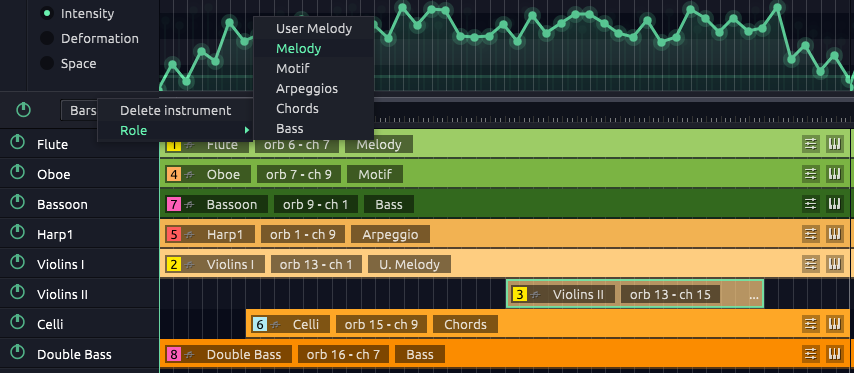Open the Bars dropdown
The image size is (854, 373).
coord(80,111)
